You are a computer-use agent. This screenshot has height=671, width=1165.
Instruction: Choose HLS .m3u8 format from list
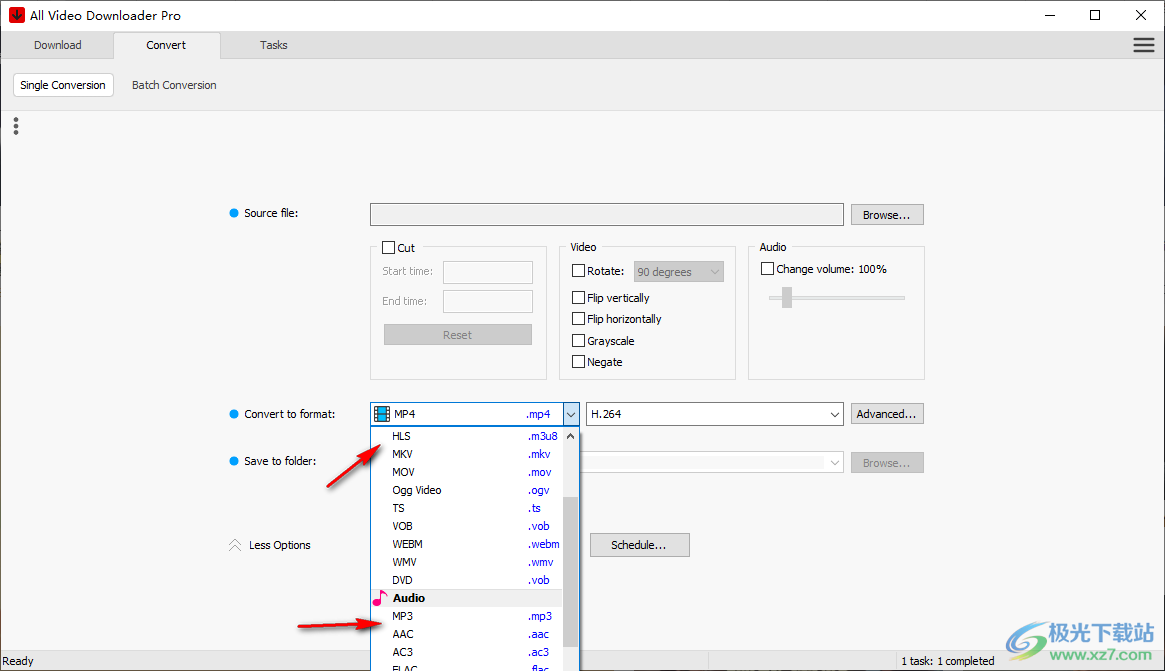(x=467, y=436)
